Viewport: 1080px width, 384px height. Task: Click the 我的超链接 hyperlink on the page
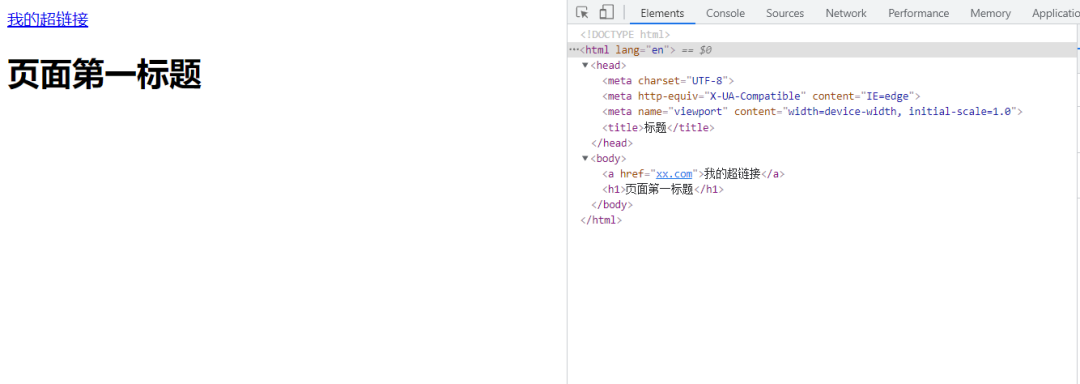(x=48, y=19)
